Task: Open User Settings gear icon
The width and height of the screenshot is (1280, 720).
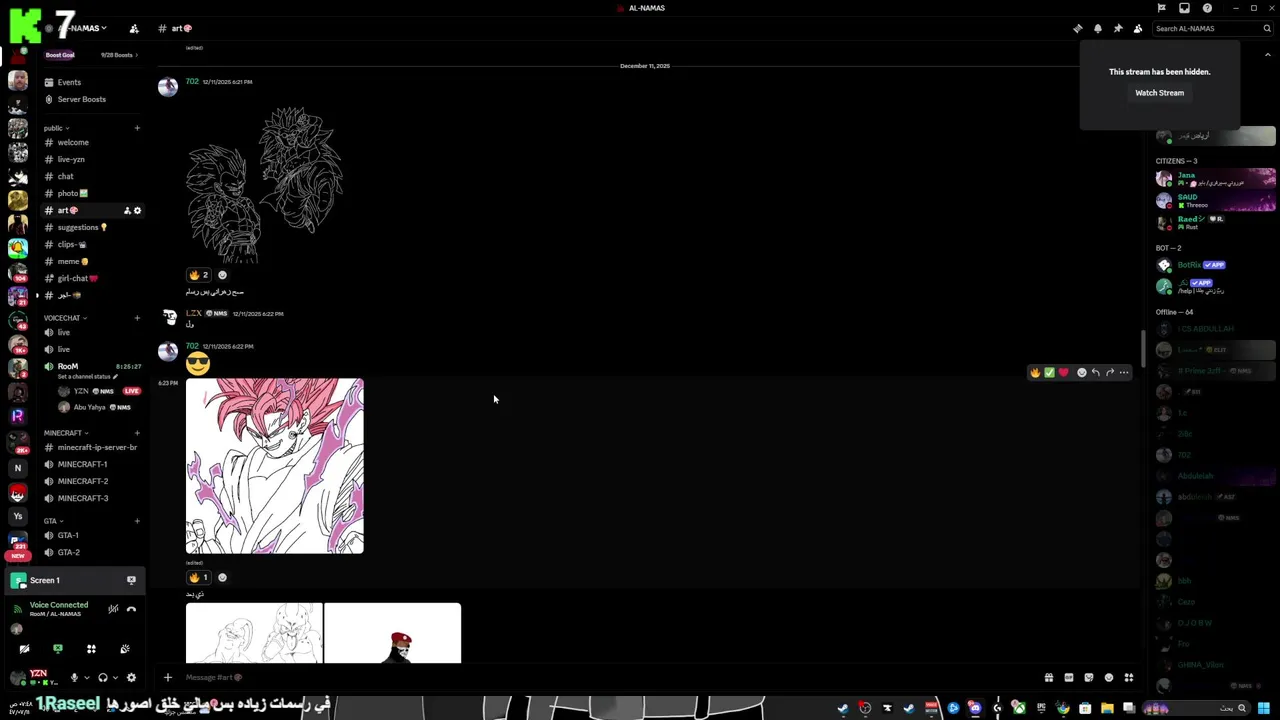Action: [131, 677]
